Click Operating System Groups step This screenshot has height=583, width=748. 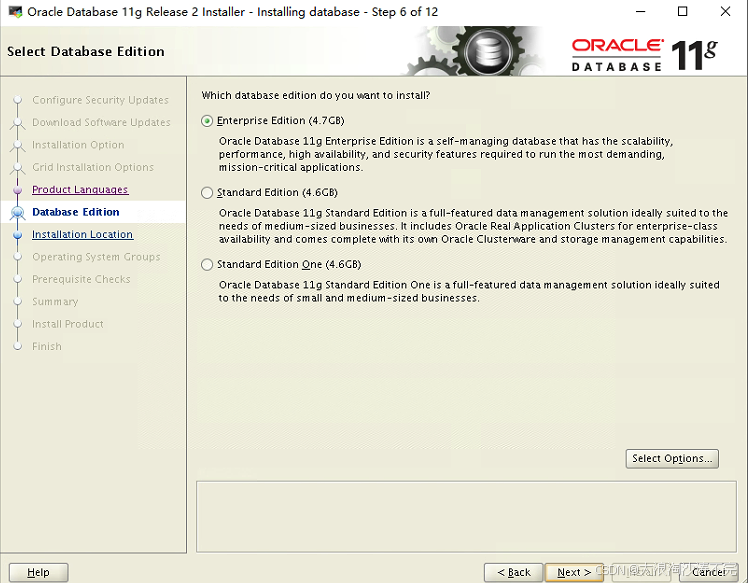(x=96, y=257)
